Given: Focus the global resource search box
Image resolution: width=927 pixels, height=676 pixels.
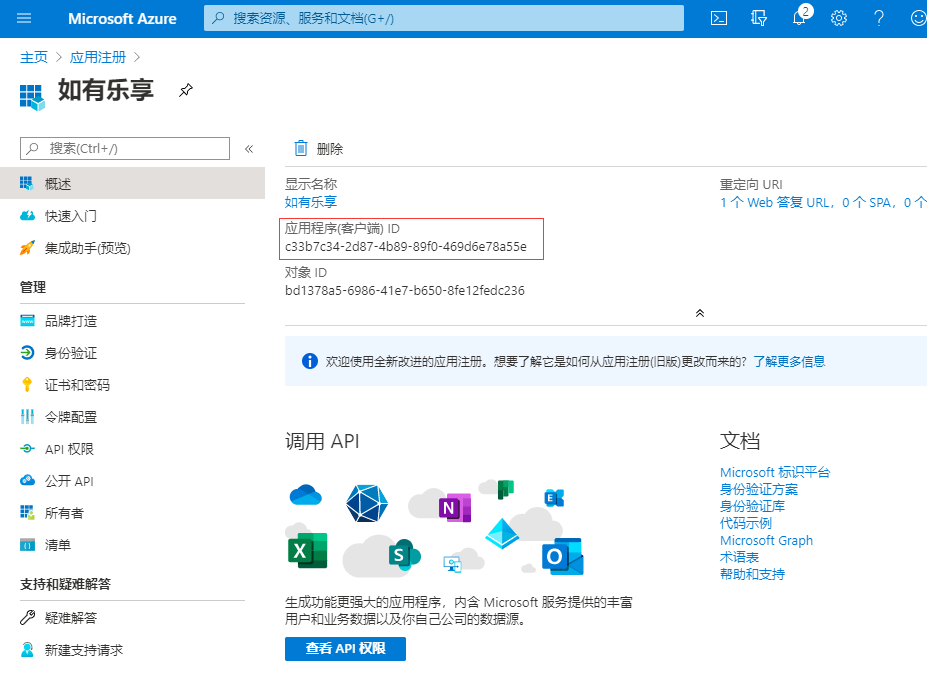Looking at the screenshot, I should coord(444,18).
